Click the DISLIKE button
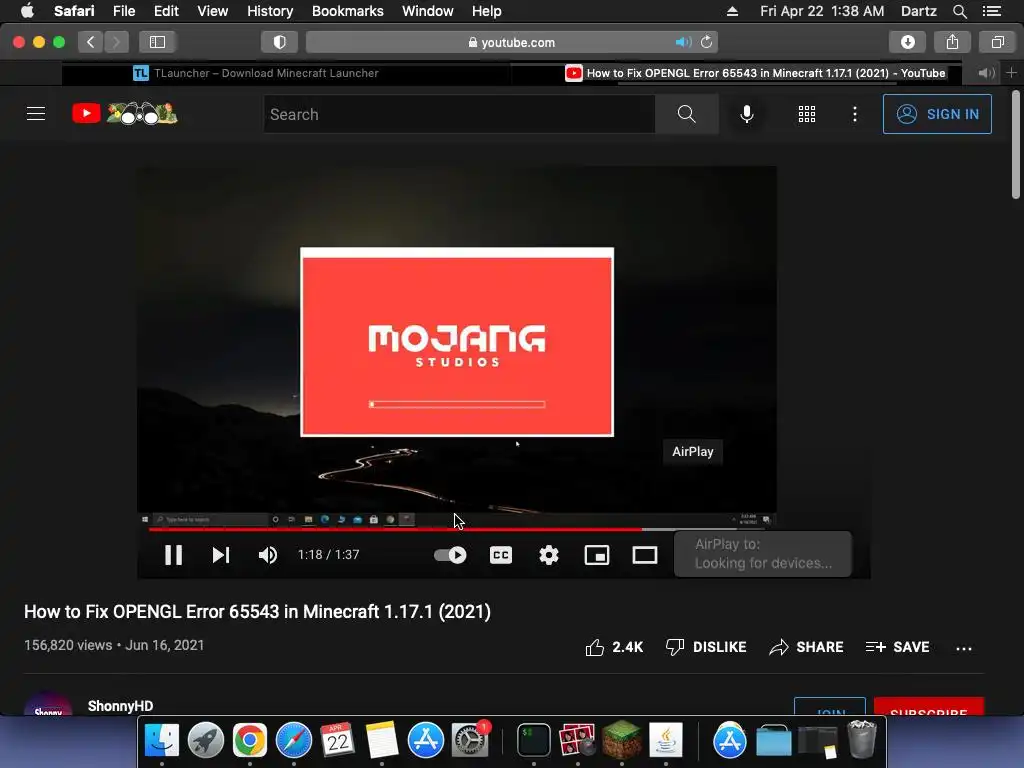1024x768 pixels. coord(705,647)
